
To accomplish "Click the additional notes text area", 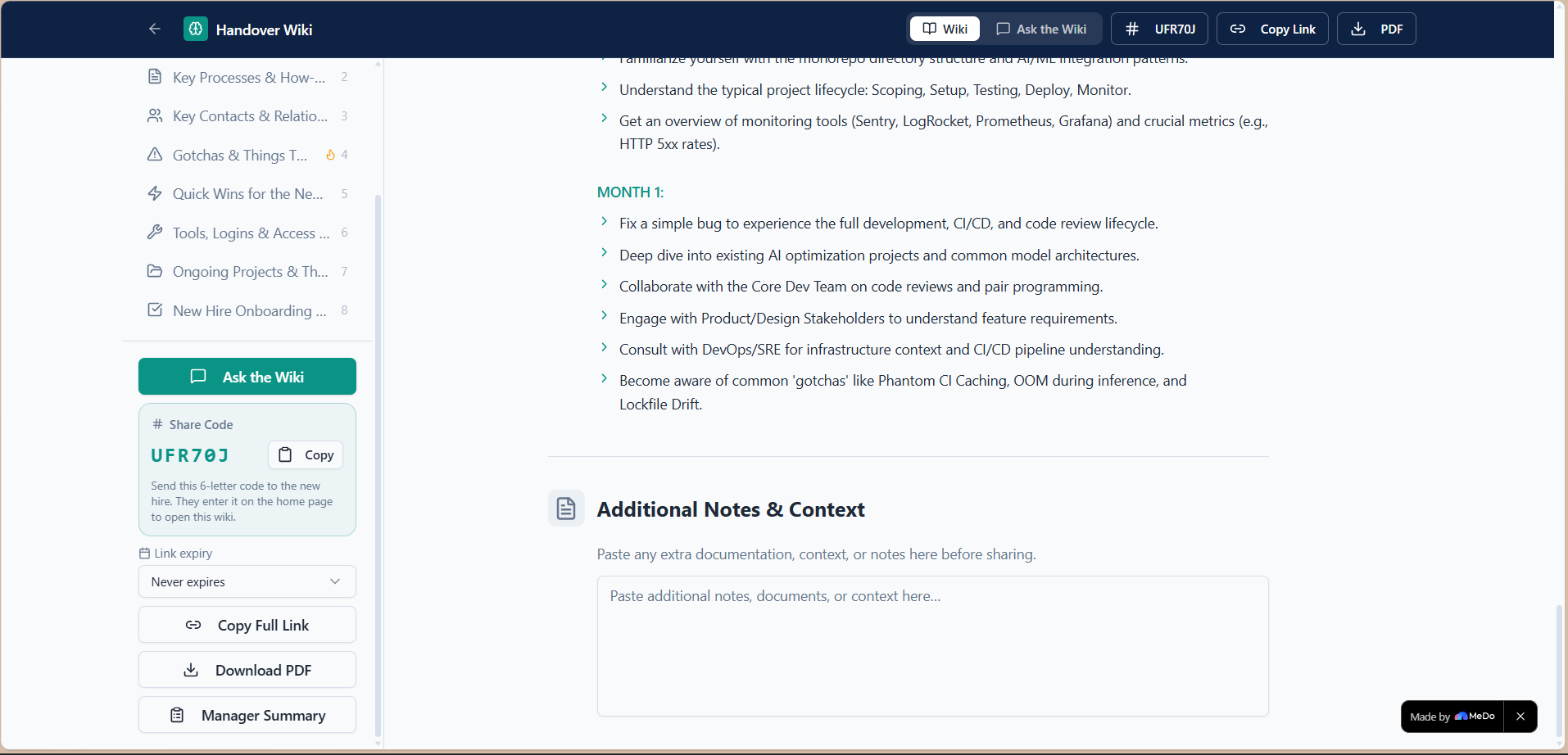I will (933, 646).
